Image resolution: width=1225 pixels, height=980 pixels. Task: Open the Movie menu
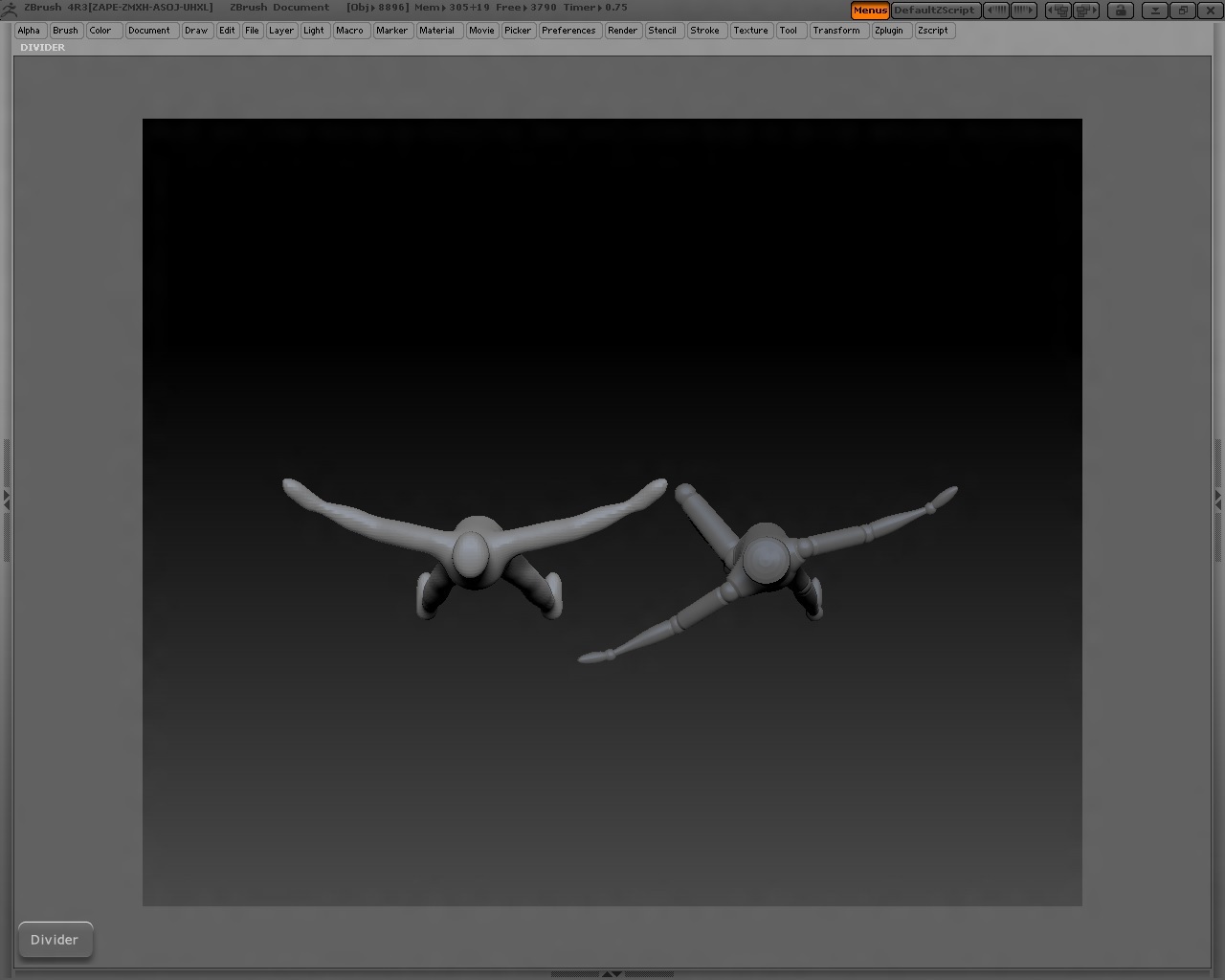pyautogui.click(x=482, y=31)
